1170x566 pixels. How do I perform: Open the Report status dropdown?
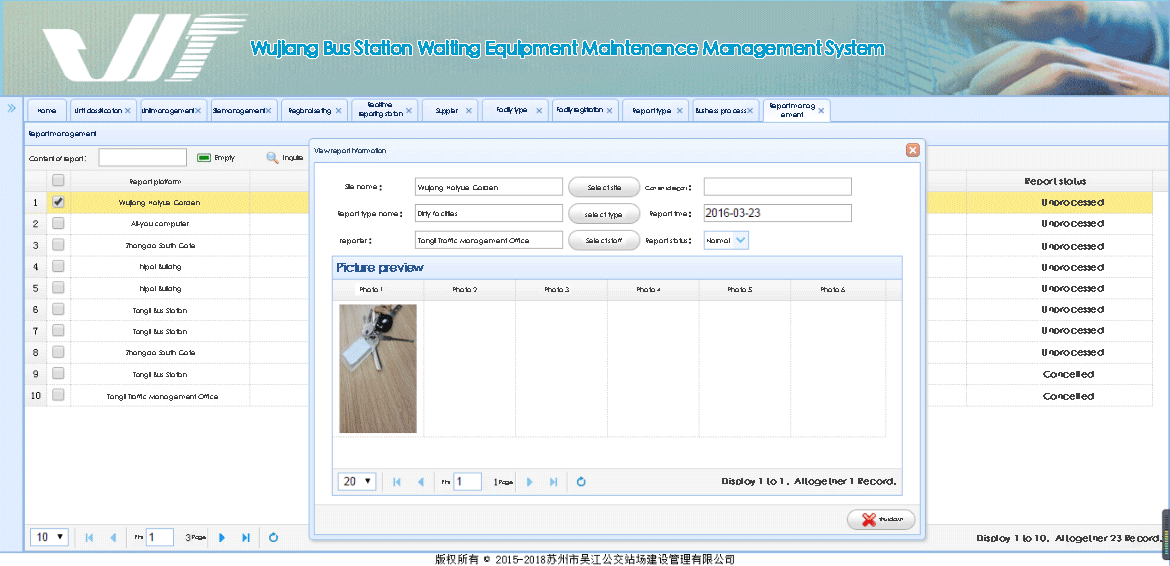pyautogui.click(x=740, y=240)
